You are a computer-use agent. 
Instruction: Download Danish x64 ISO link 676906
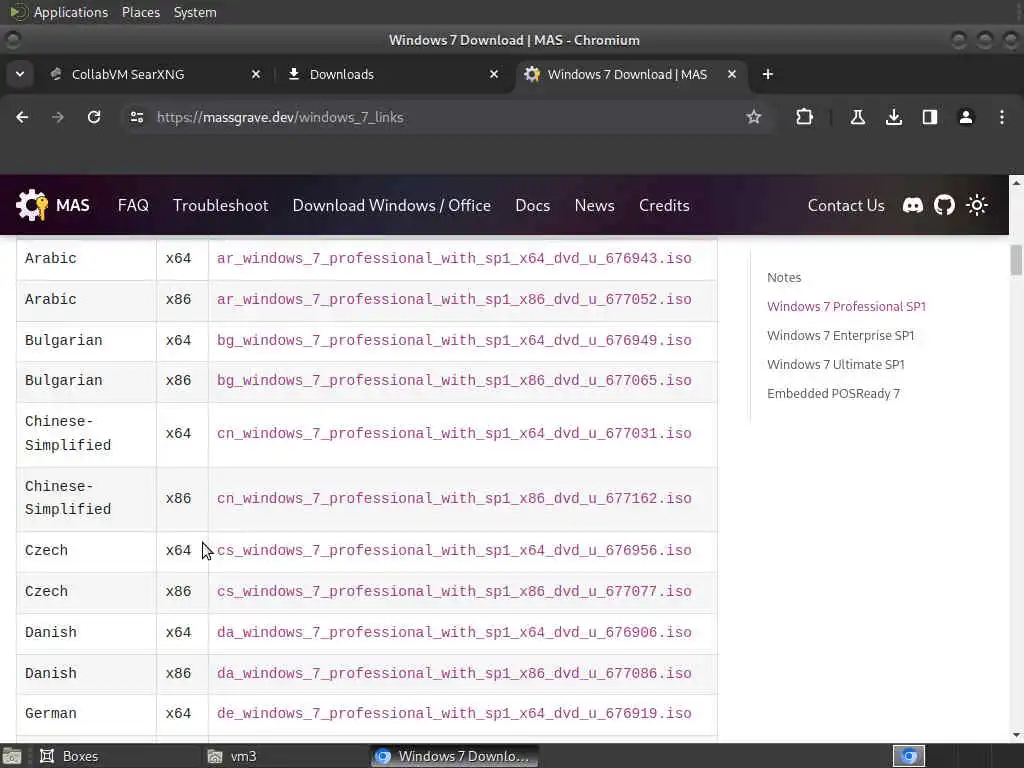tap(454, 633)
